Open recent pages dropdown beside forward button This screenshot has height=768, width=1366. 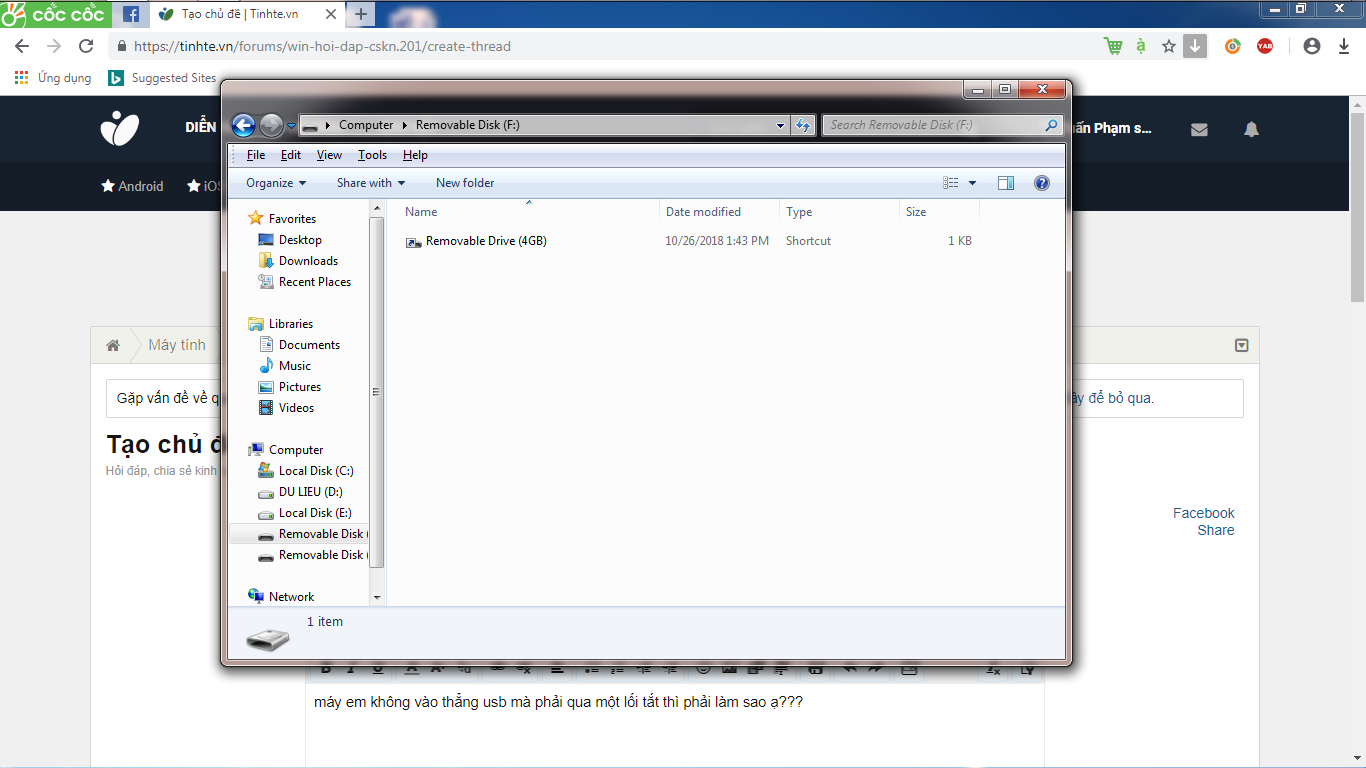[291, 126]
